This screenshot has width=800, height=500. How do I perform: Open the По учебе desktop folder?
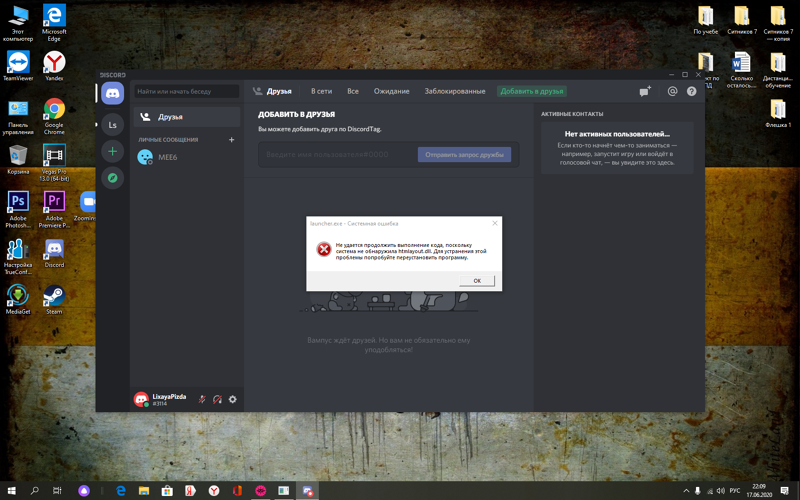(x=706, y=20)
